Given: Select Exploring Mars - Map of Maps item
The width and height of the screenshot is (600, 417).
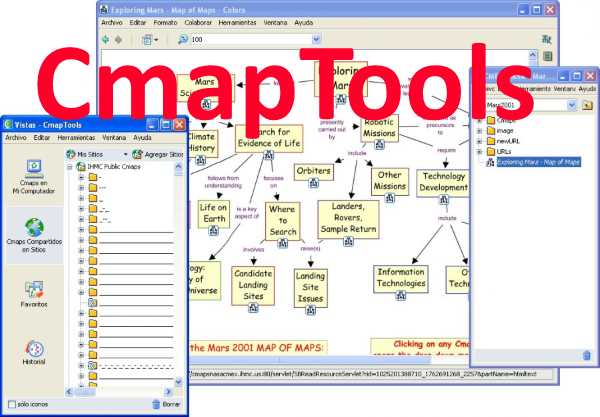Looking at the screenshot, I should (538, 162).
